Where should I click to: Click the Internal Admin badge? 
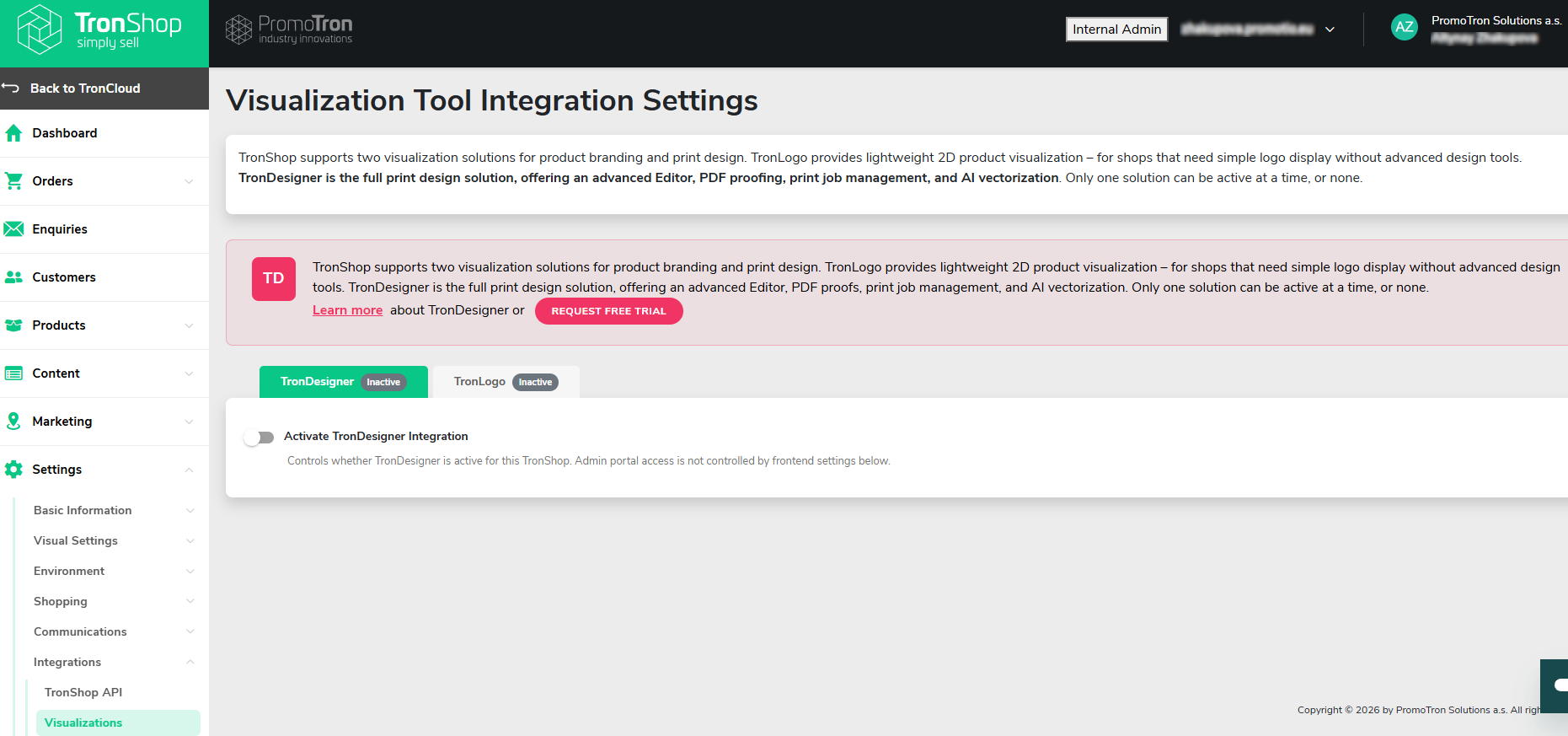point(1117,30)
